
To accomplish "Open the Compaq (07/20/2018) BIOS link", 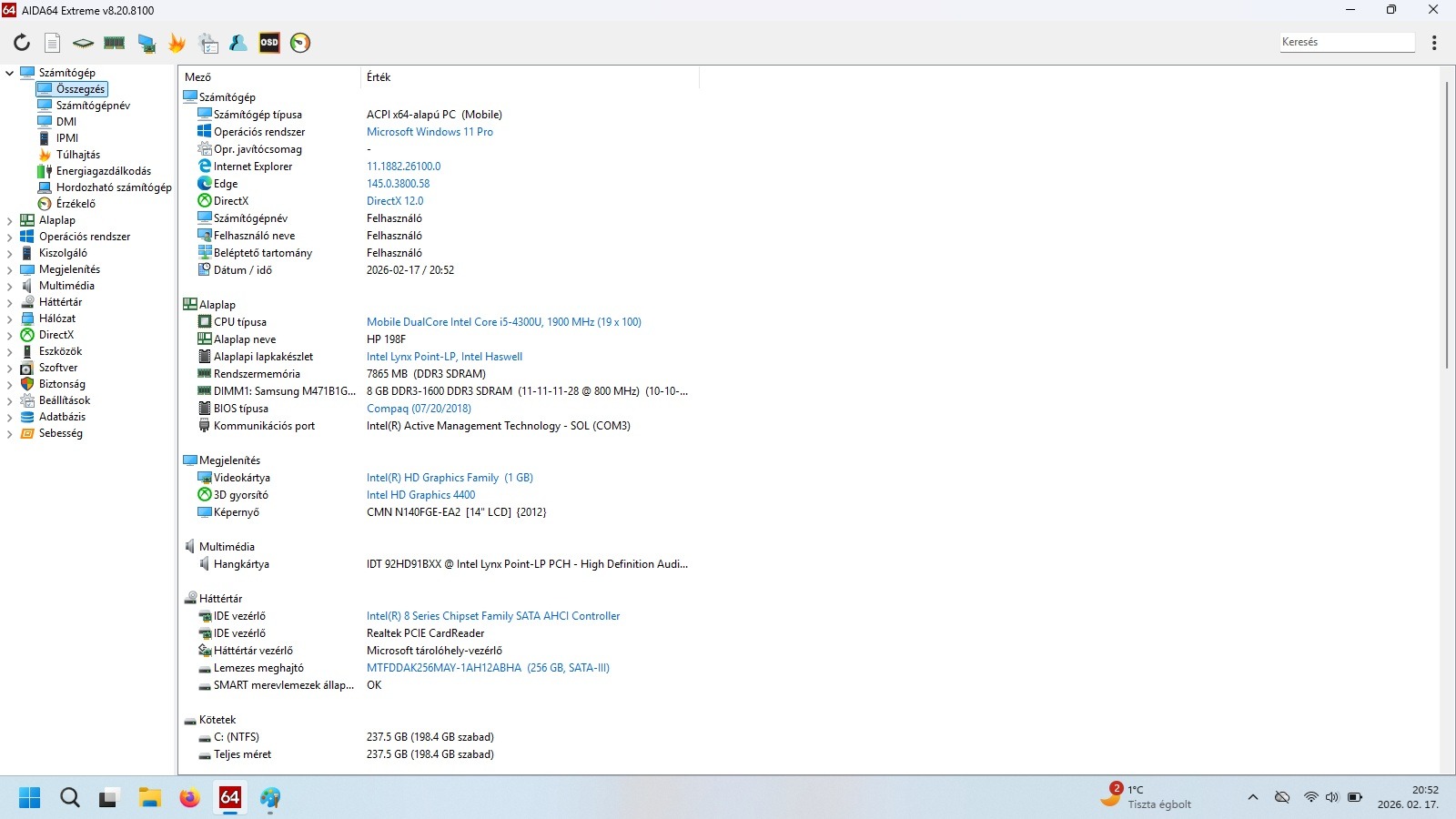I will [x=419, y=409].
